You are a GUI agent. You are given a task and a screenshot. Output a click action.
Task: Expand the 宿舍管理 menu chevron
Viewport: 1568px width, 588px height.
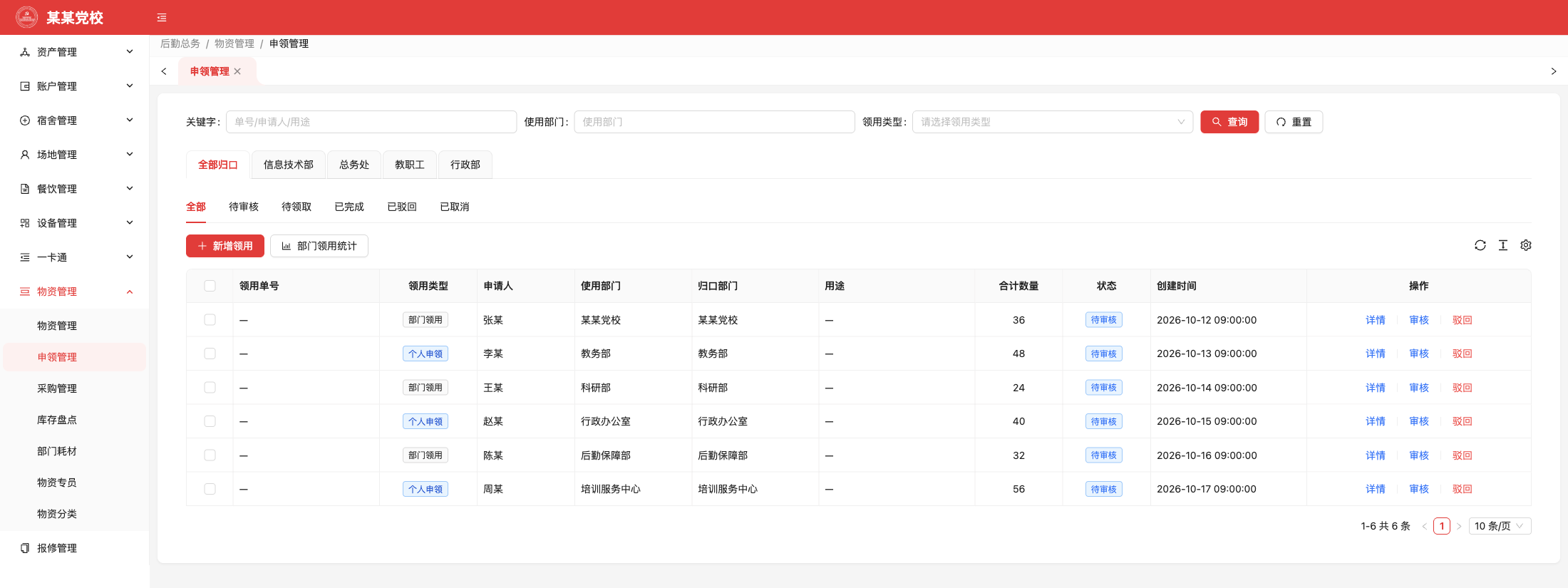tap(130, 120)
